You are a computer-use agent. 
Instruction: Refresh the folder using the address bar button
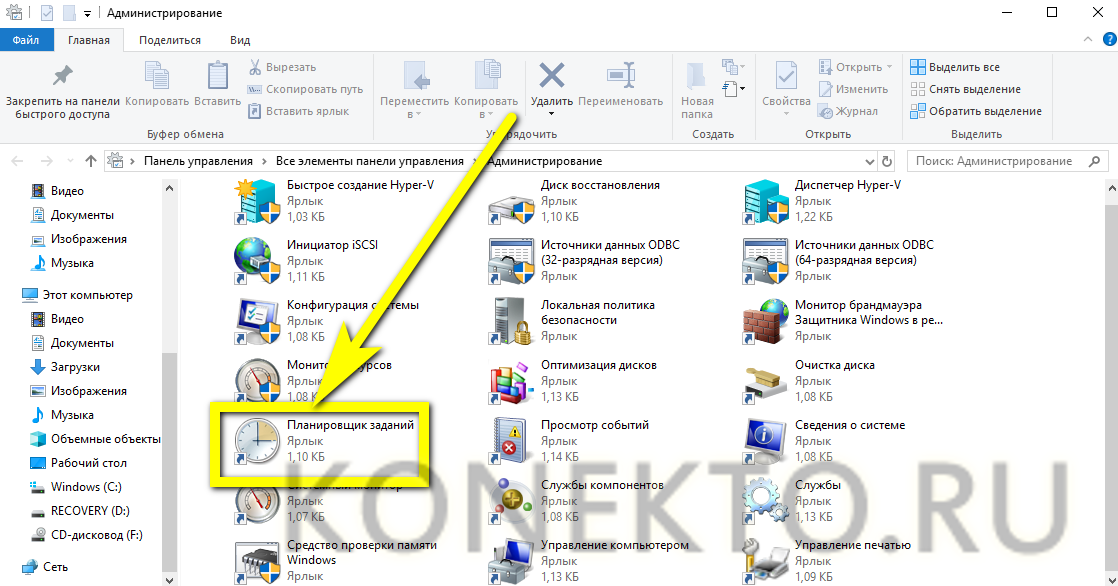(886, 161)
